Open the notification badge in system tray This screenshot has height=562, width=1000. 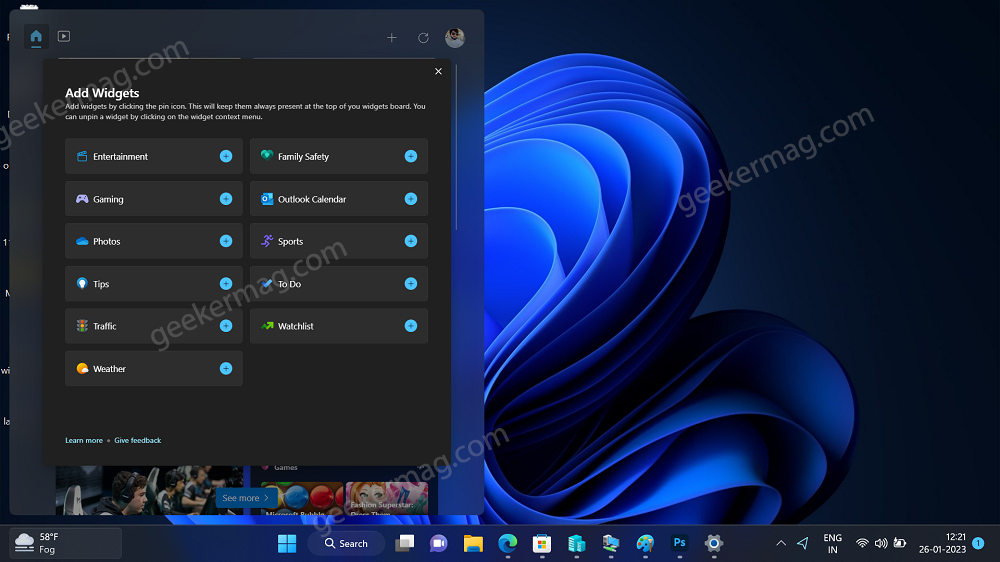click(978, 544)
